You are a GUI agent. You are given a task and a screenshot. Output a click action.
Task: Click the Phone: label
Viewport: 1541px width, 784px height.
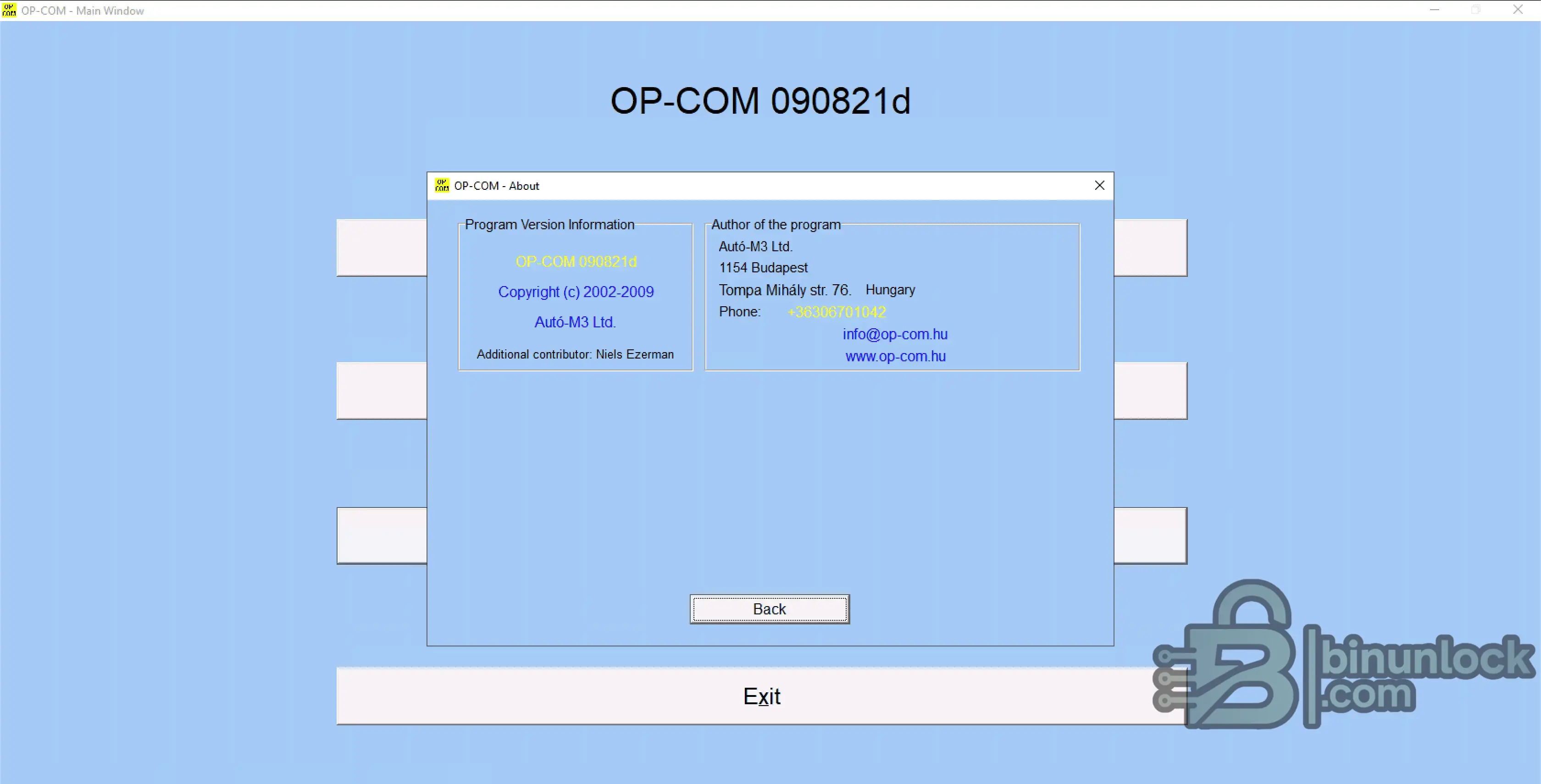pyautogui.click(x=740, y=312)
